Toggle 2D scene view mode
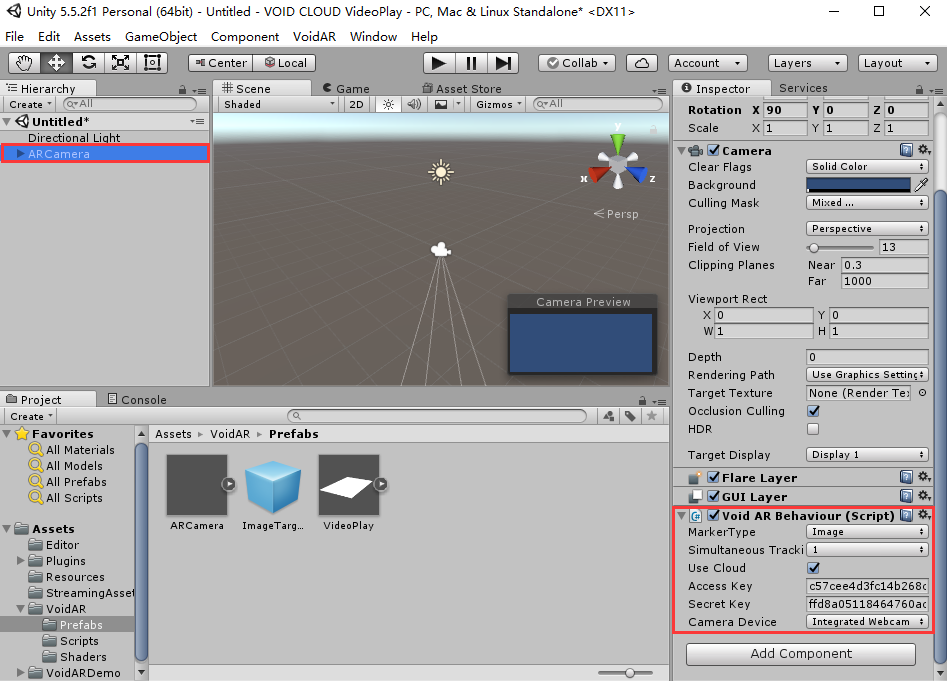 click(356, 104)
